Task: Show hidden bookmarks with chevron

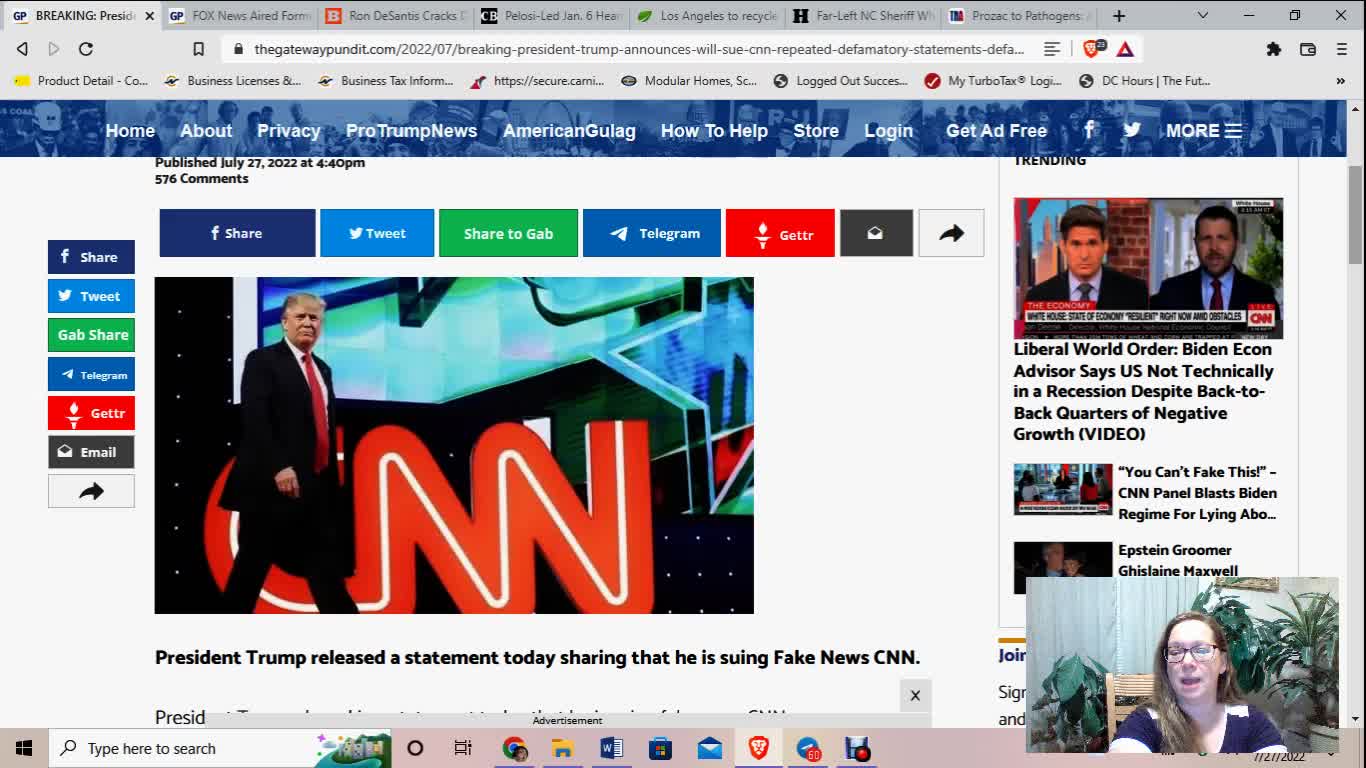Action: (1341, 81)
